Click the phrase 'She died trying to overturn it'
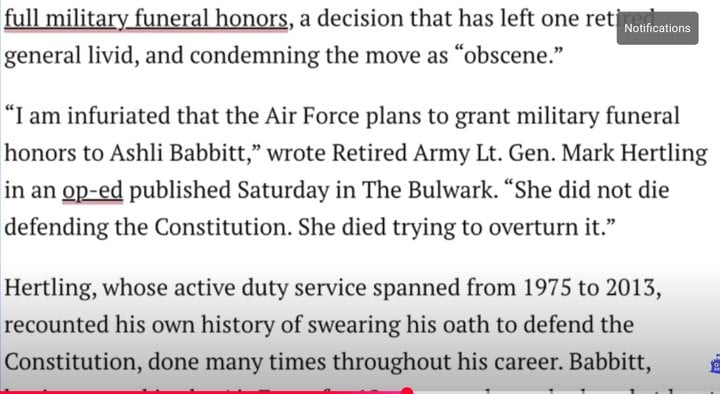The width and height of the screenshot is (720, 394). (451, 227)
